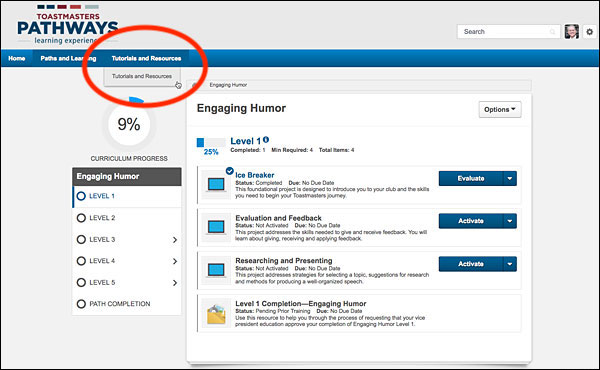Click the Engaging Humor sidebar header
This screenshot has width=600, height=370.
(127, 176)
